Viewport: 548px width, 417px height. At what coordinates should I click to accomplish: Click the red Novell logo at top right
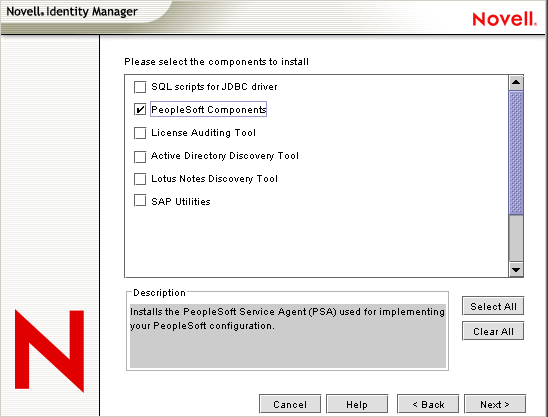coord(504,19)
